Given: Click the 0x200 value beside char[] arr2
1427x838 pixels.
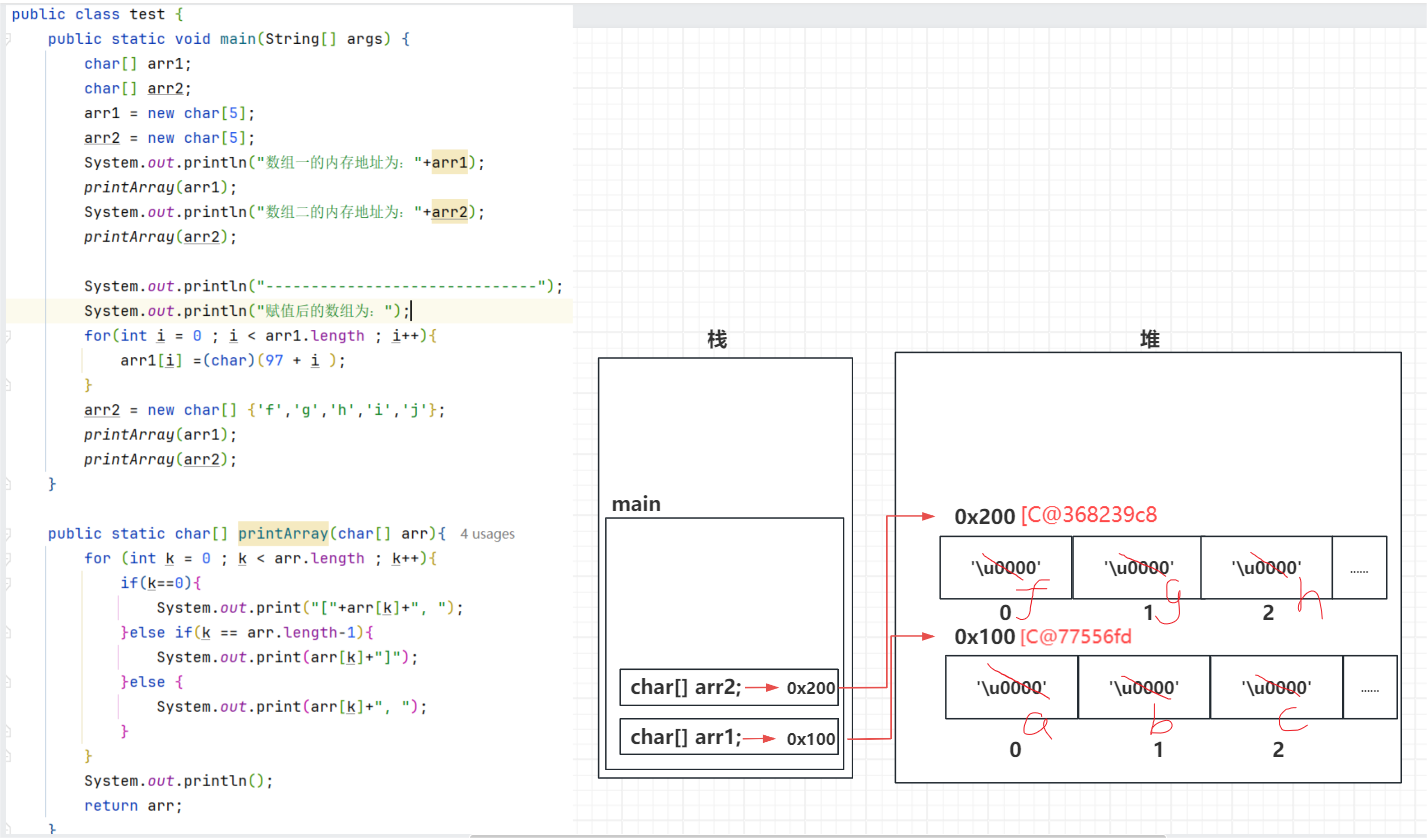Looking at the screenshot, I should coord(809,688).
